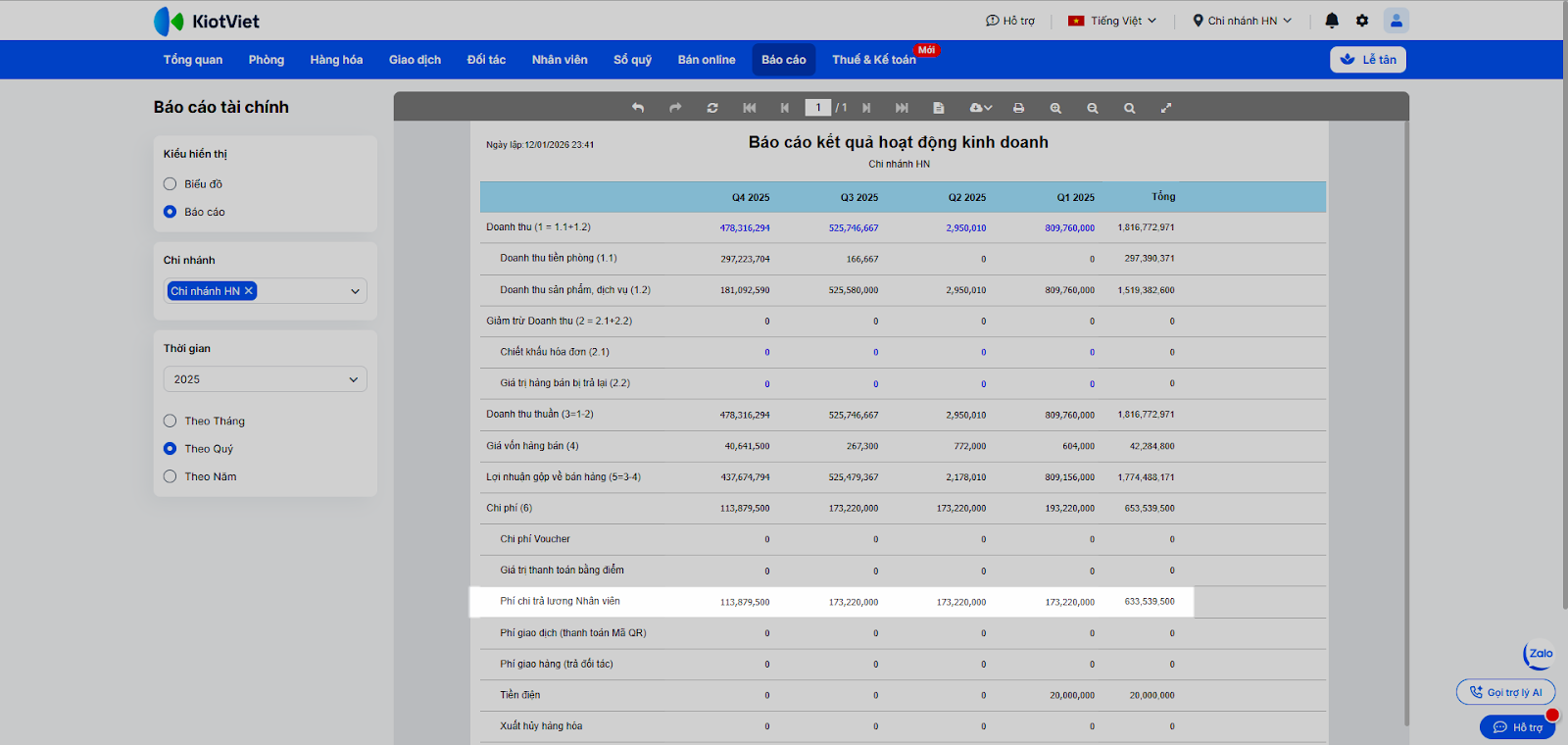Zoom in on the report
Viewport: 1568px width, 745px height.
pos(1055,108)
